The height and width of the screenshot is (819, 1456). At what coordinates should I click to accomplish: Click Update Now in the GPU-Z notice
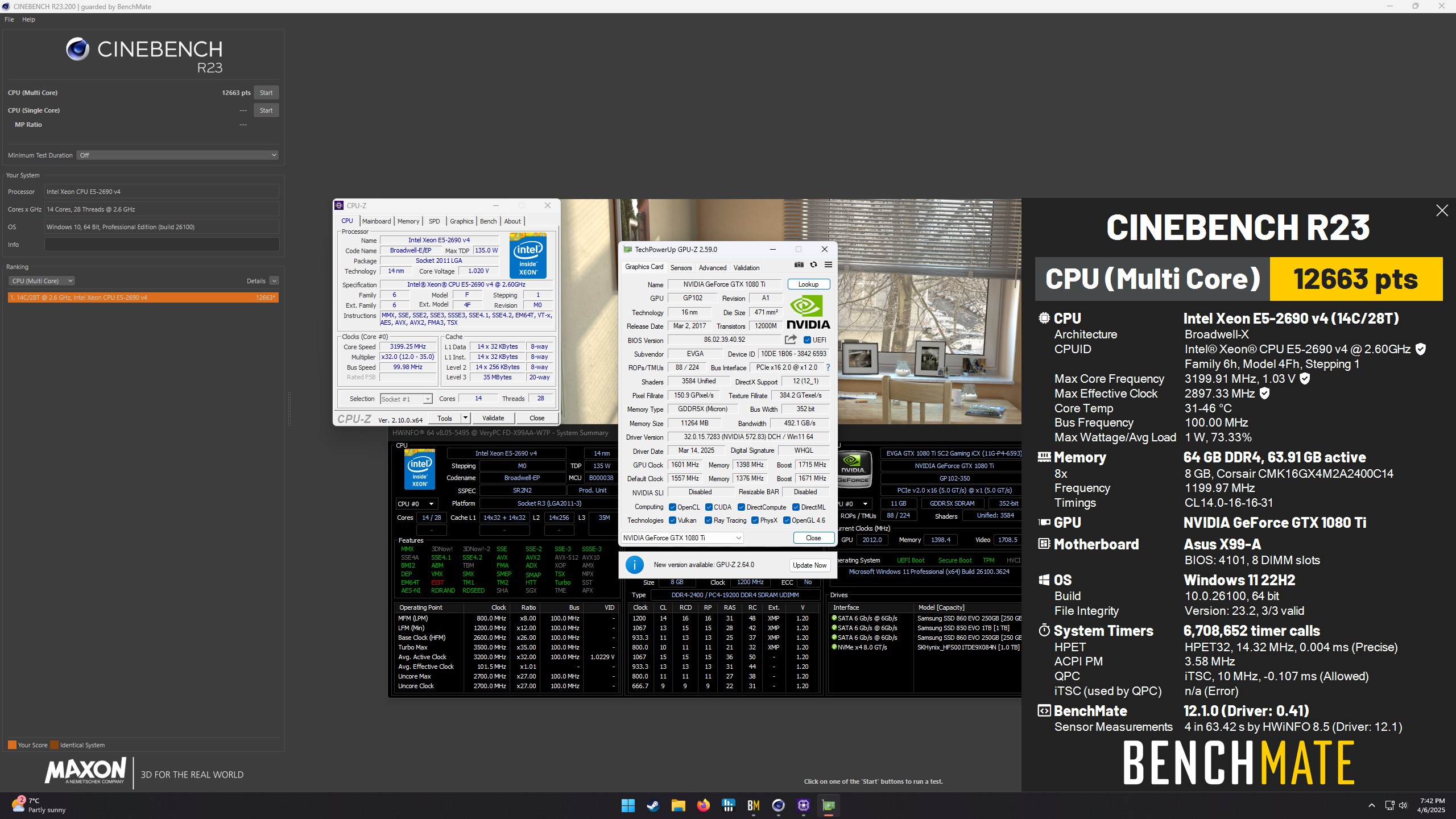coord(809,565)
